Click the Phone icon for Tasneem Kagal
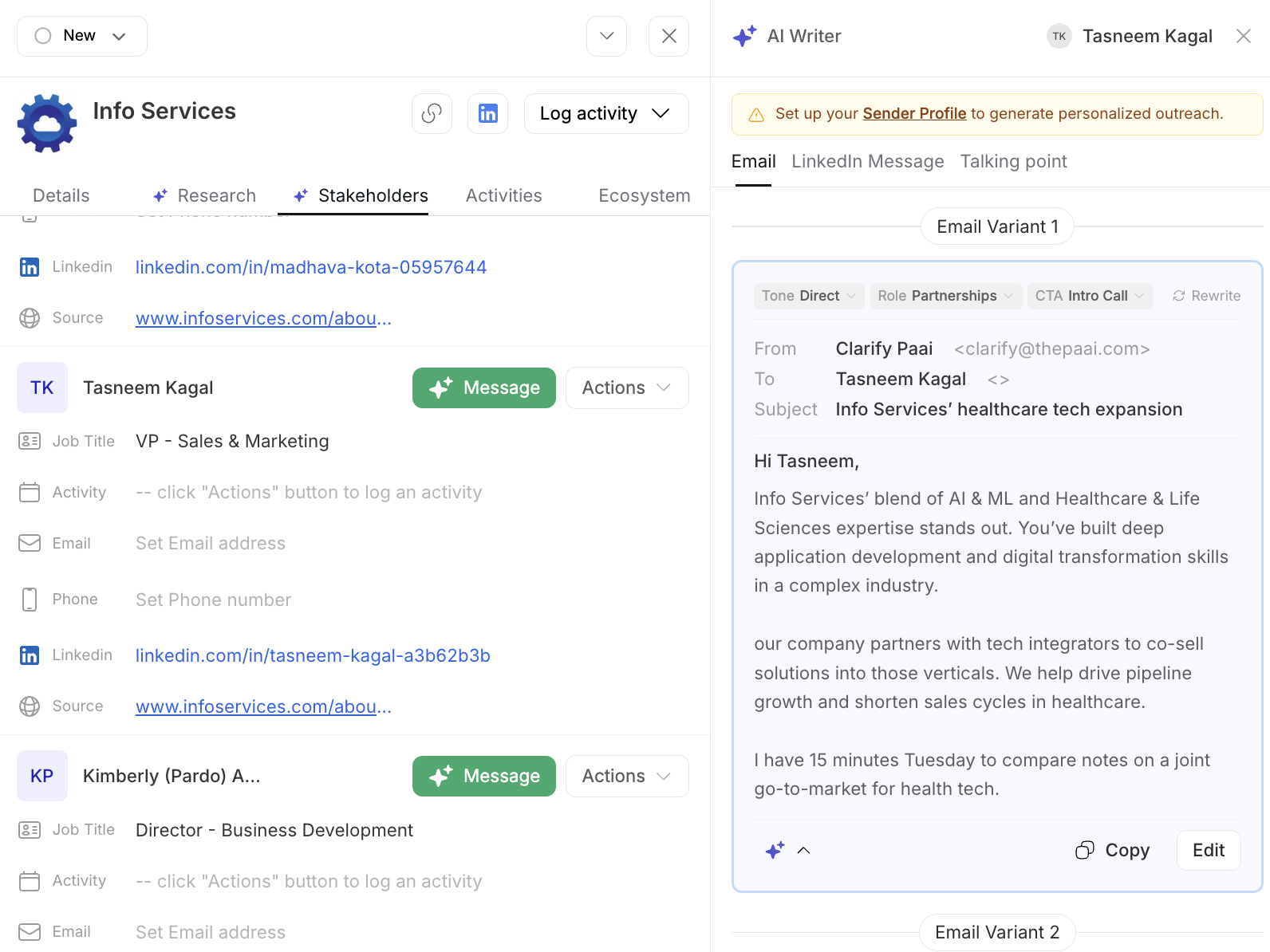The image size is (1270, 952). click(x=30, y=600)
